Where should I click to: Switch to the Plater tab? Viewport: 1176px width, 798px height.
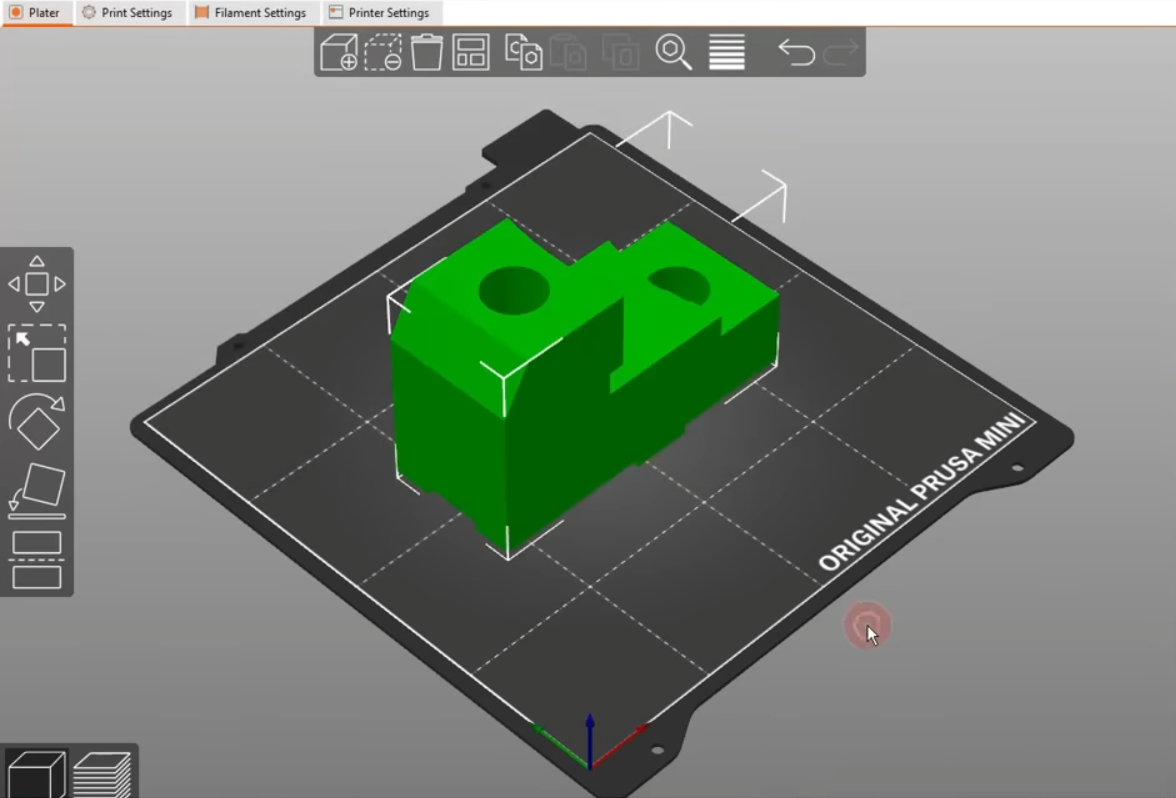click(36, 13)
